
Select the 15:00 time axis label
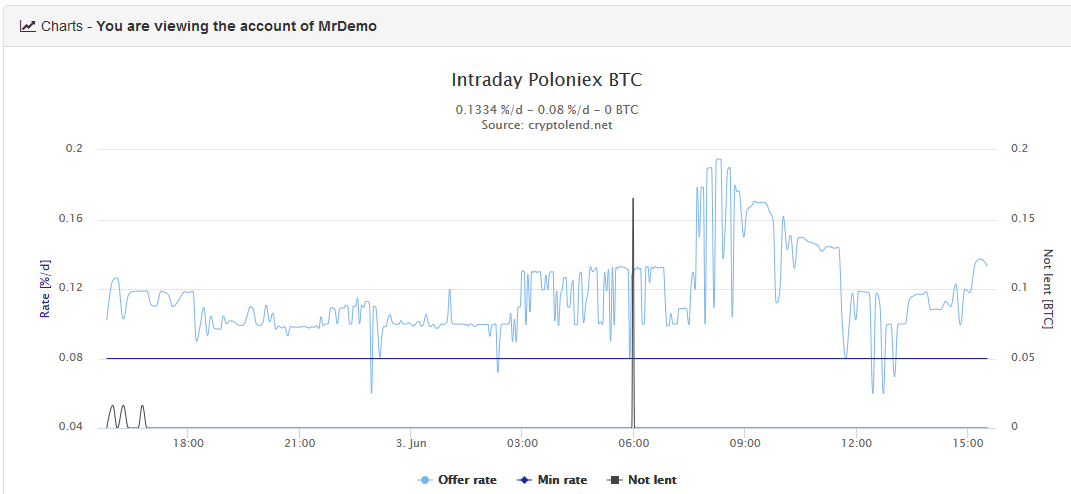pos(967,442)
